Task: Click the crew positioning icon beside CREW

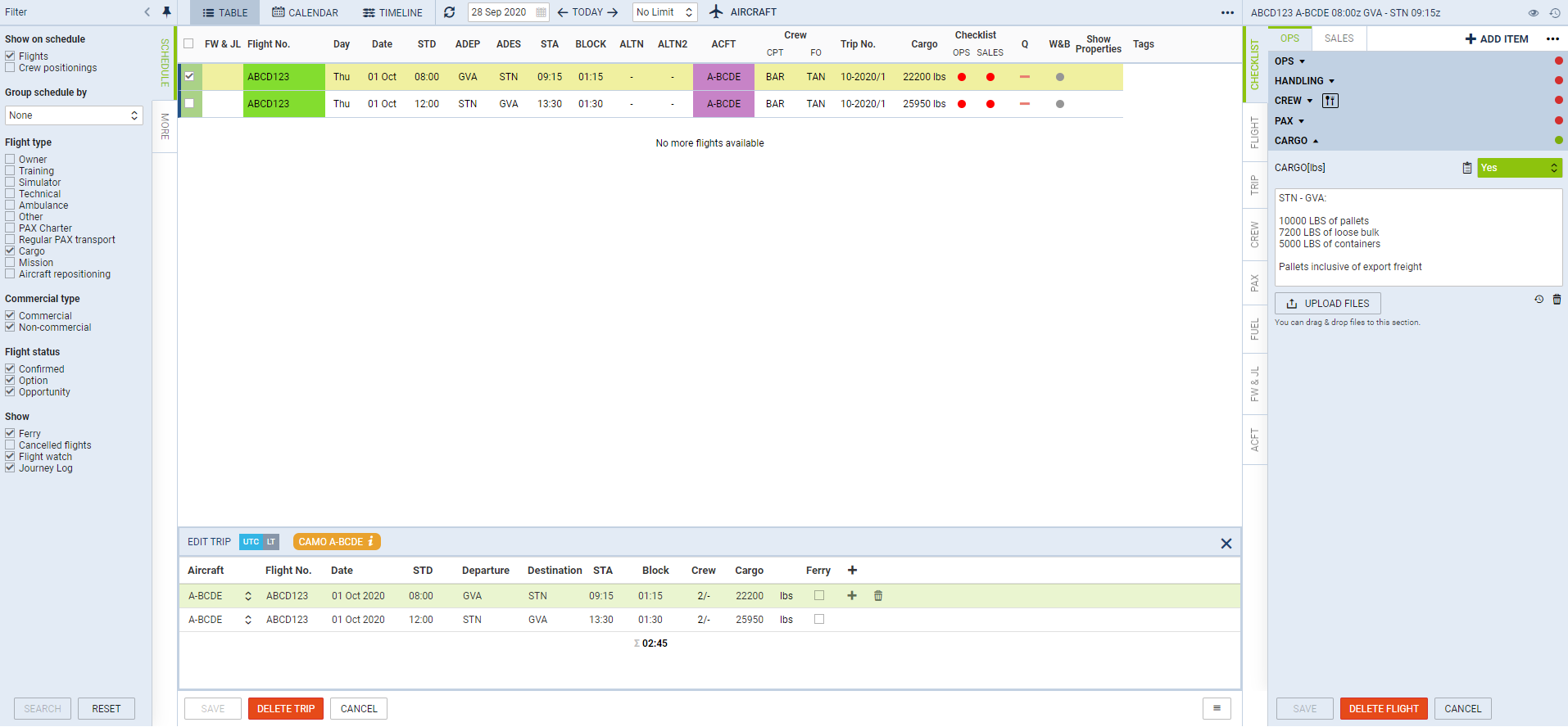Action: click(1330, 101)
